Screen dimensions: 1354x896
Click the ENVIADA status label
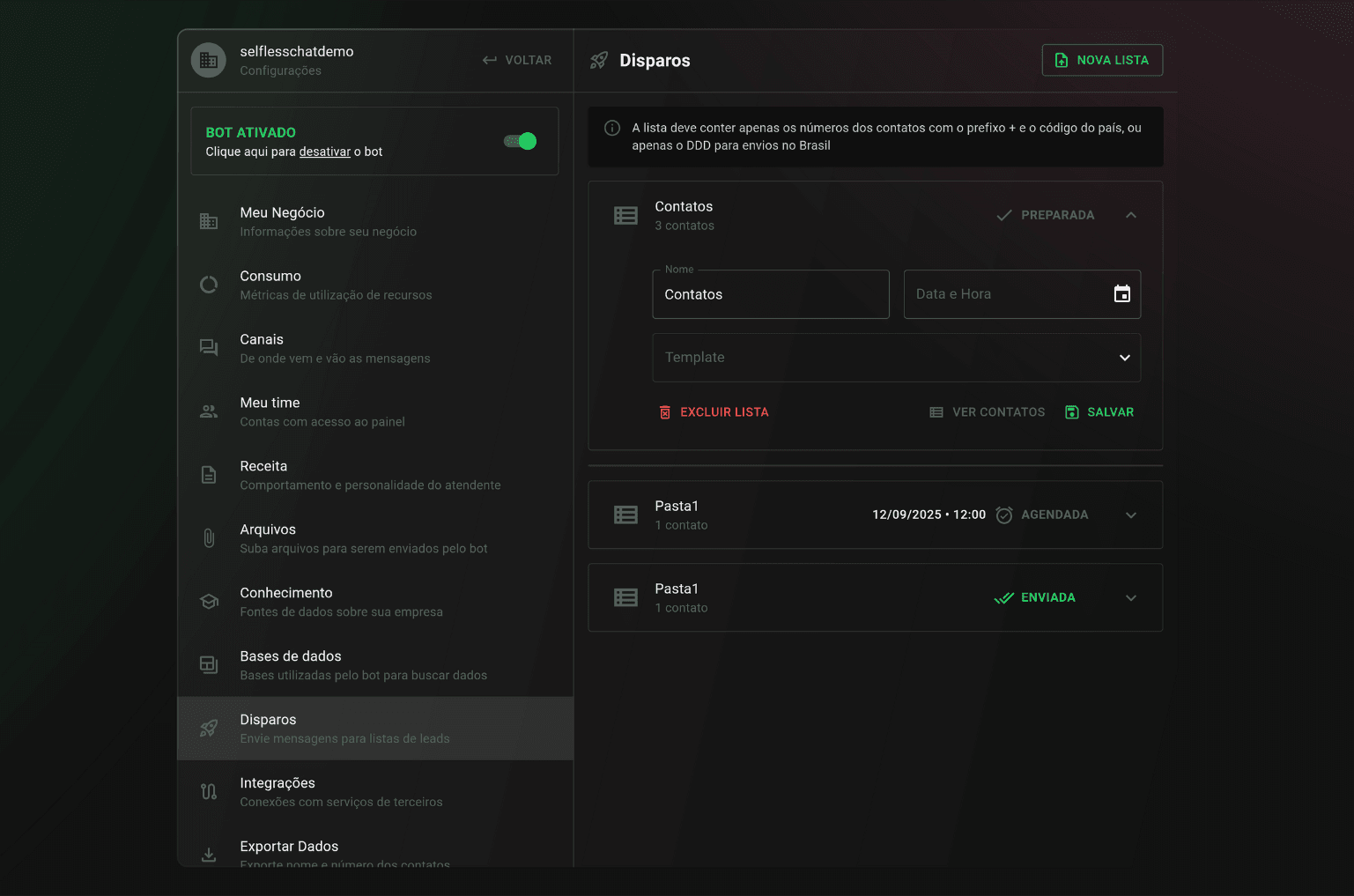(1048, 597)
